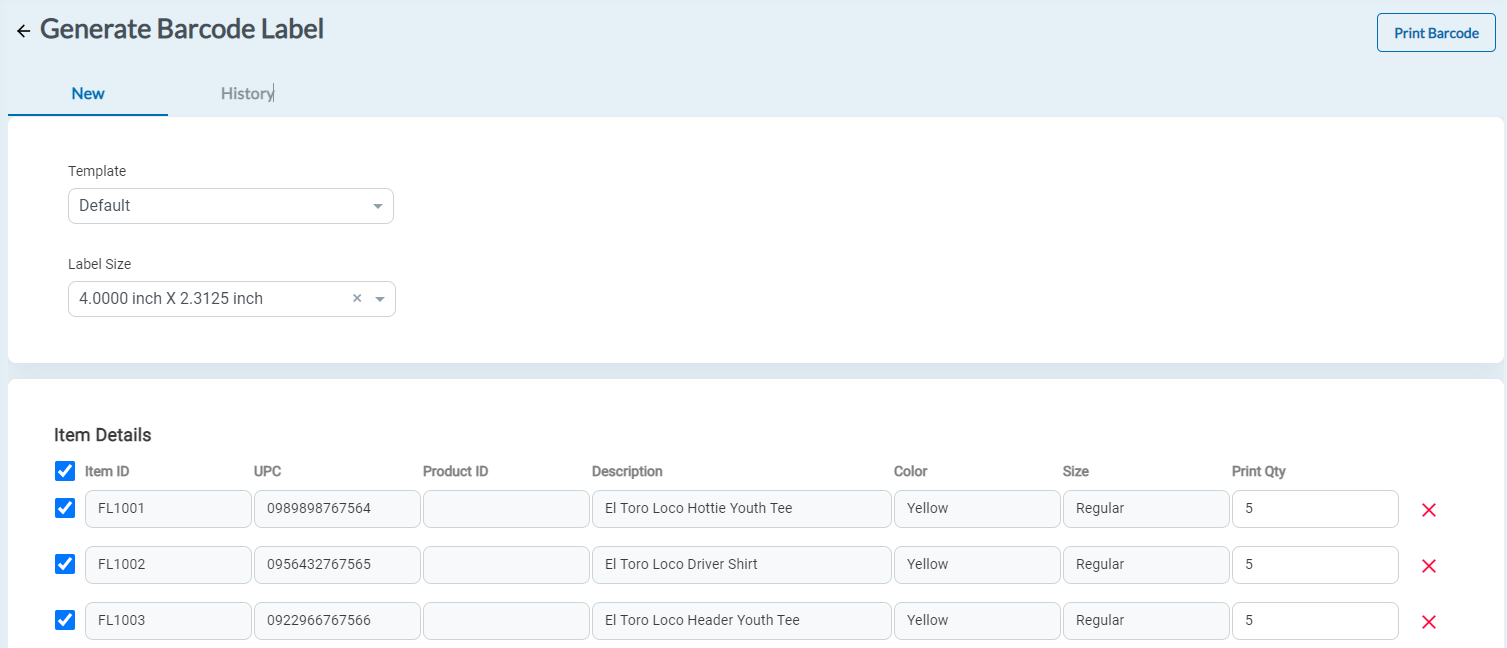Select the FL1001 Item ID field
The height and width of the screenshot is (648, 1507).
point(168,509)
